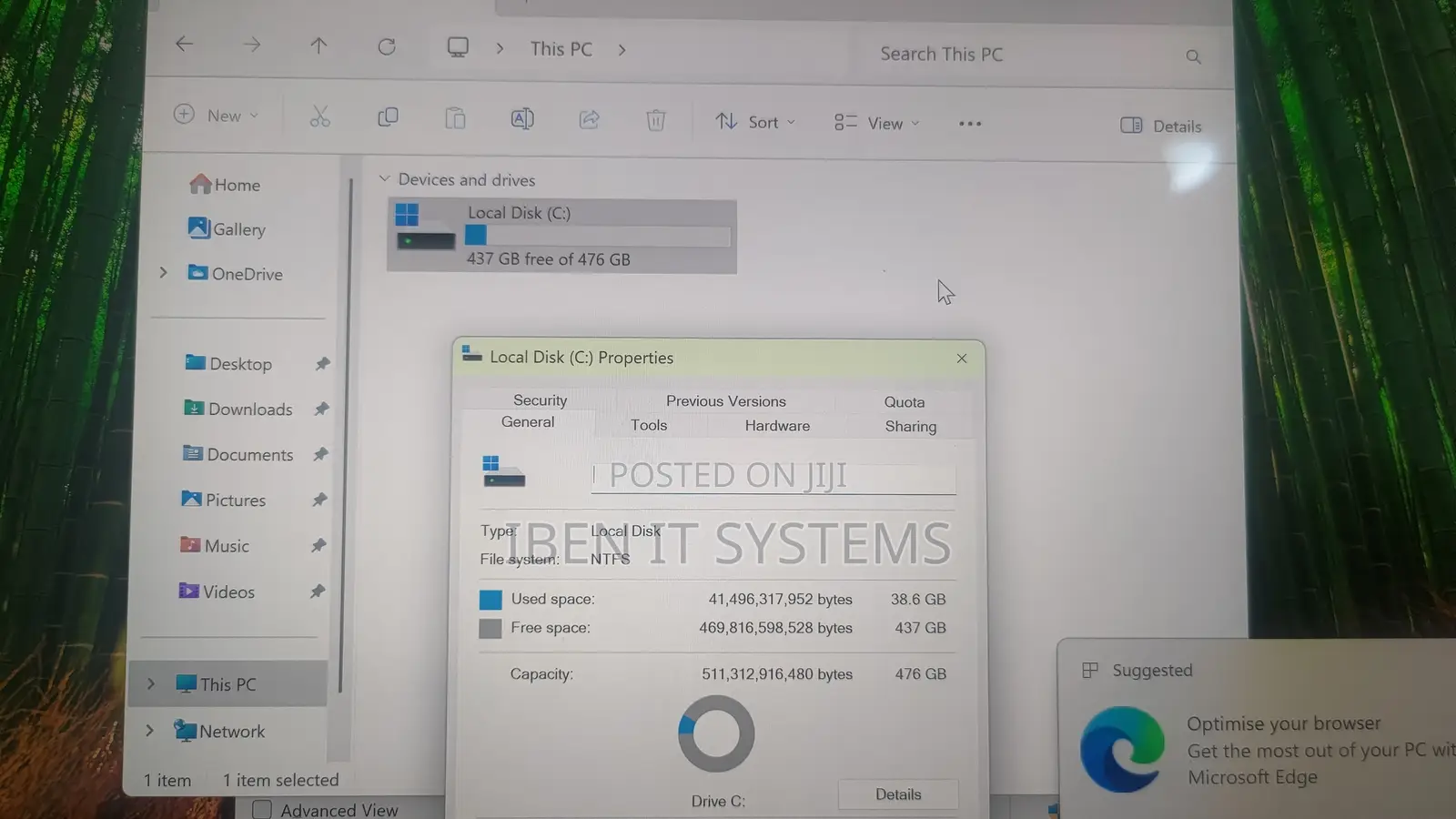The height and width of the screenshot is (819, 1456).
Task: Open the Sort dropdown menu
Action: 755,122
